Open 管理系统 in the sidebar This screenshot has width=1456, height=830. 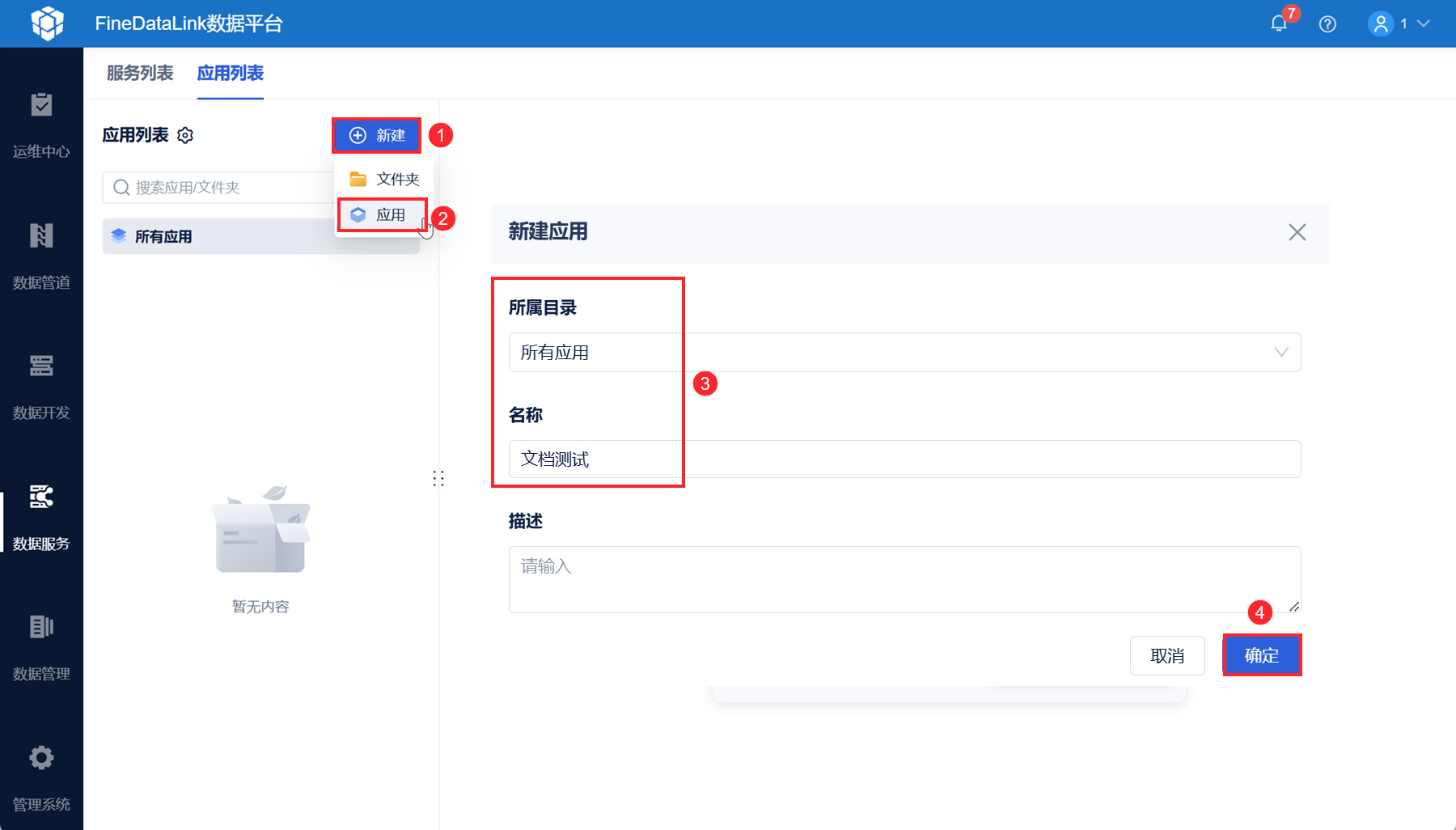coord(41,779)
